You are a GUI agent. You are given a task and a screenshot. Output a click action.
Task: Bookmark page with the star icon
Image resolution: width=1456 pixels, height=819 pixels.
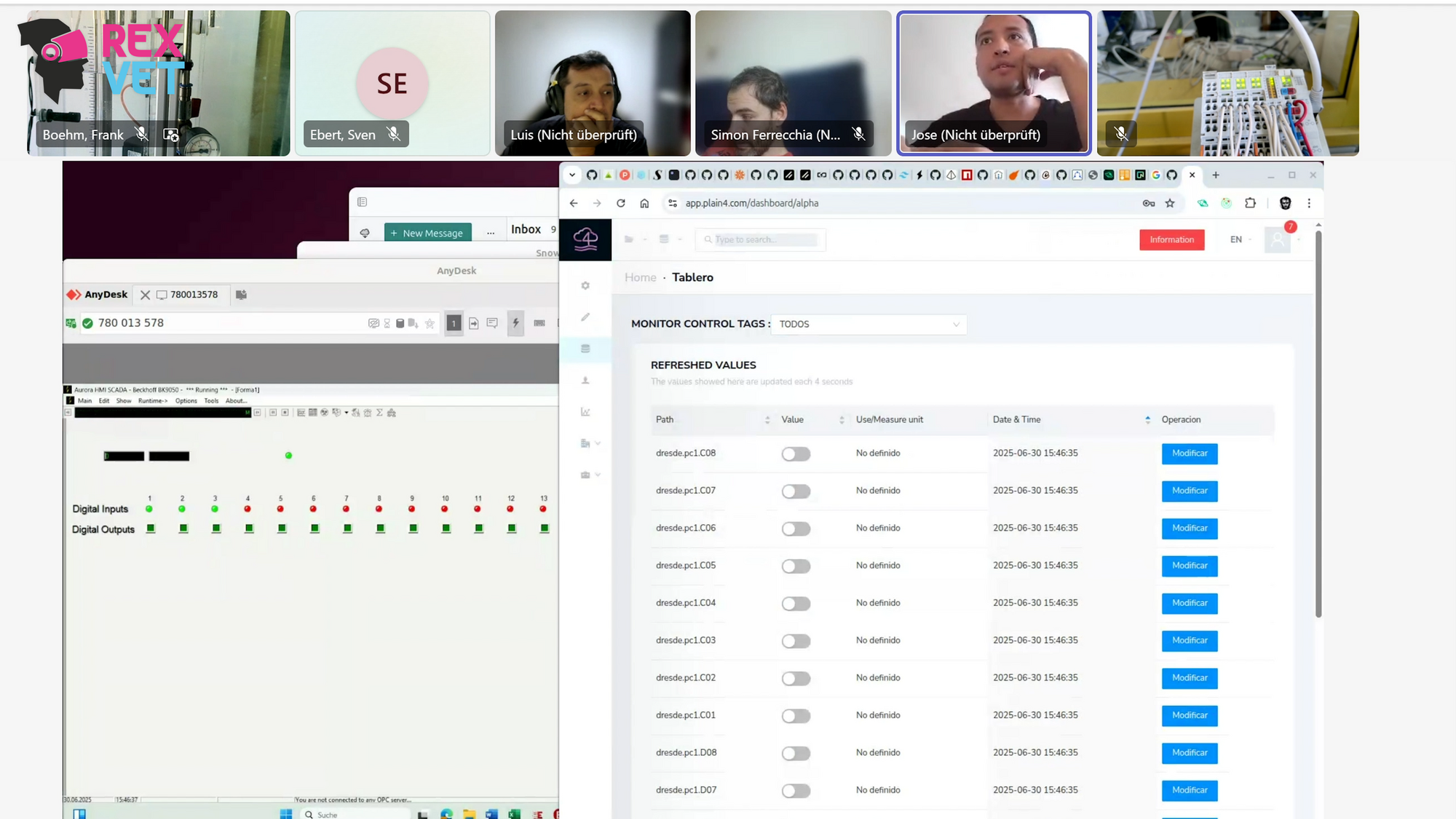tap(1170, 204)
